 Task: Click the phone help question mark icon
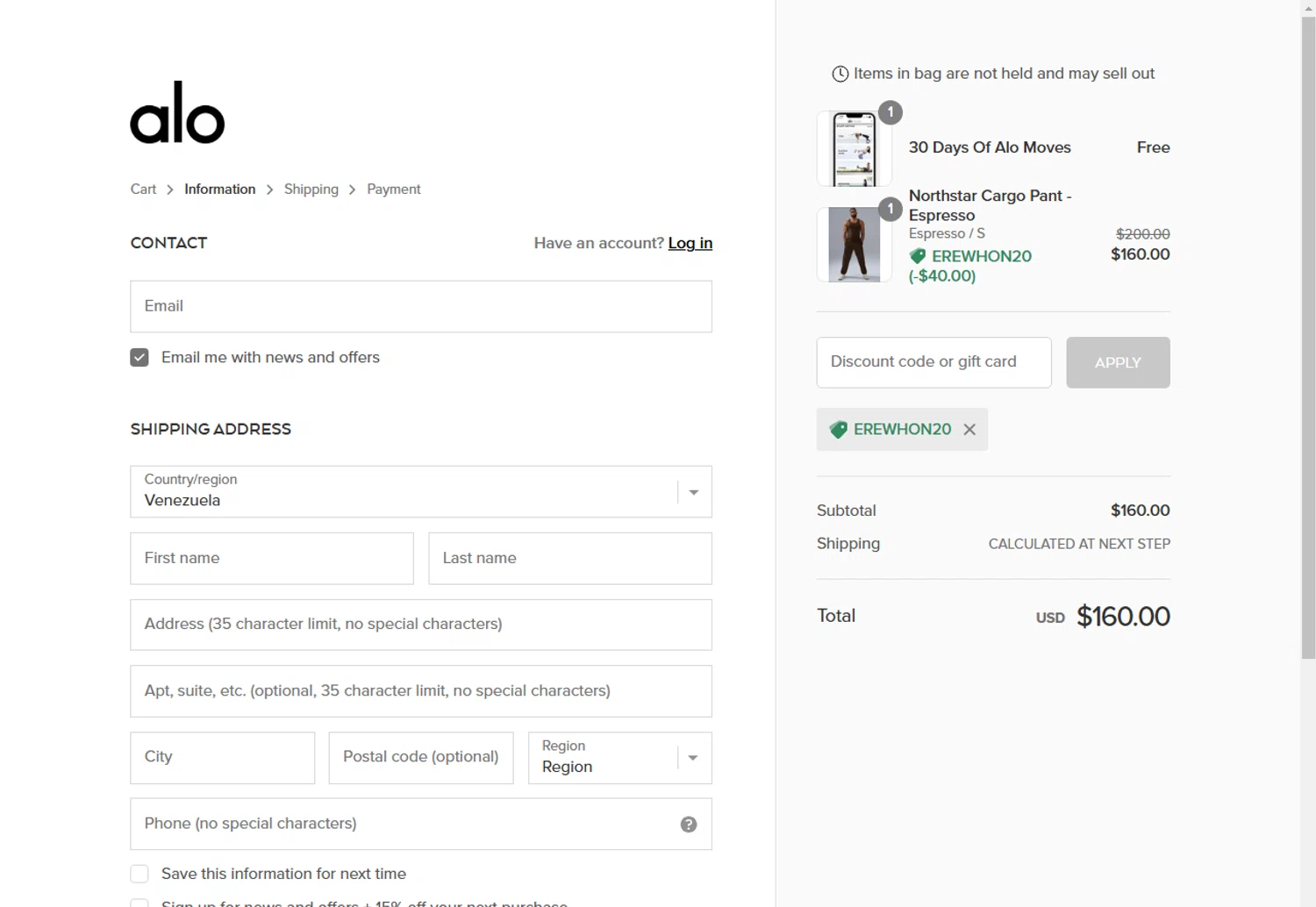click(689, 825)
